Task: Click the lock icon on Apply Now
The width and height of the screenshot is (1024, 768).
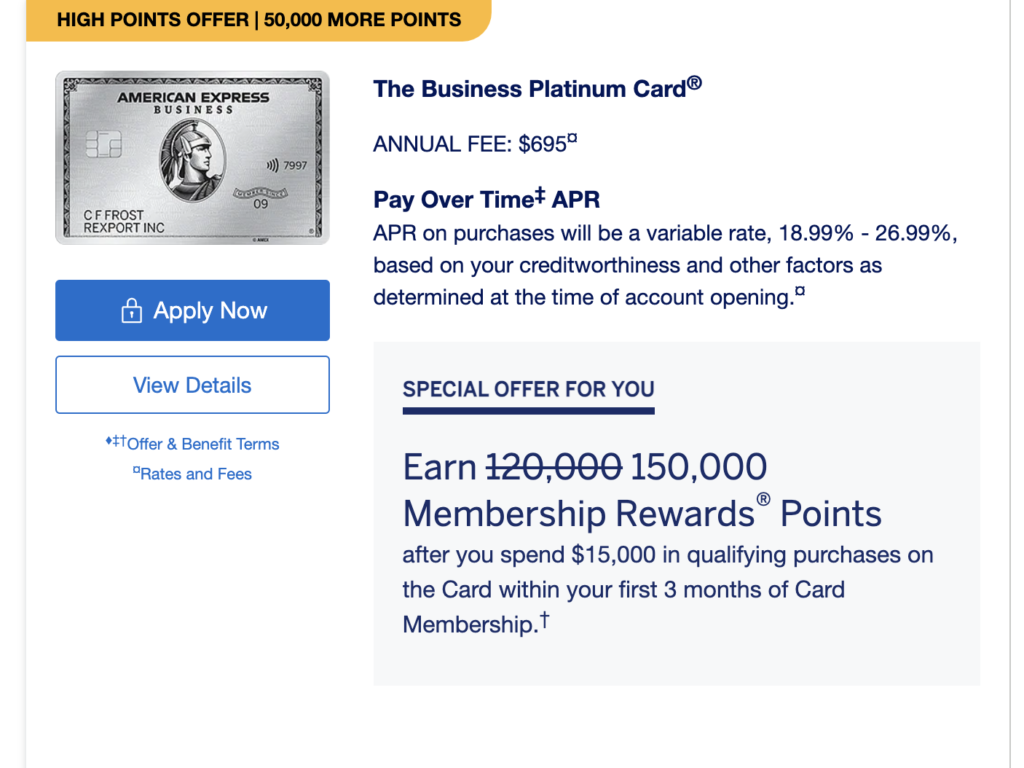Action: coord(131,311)
